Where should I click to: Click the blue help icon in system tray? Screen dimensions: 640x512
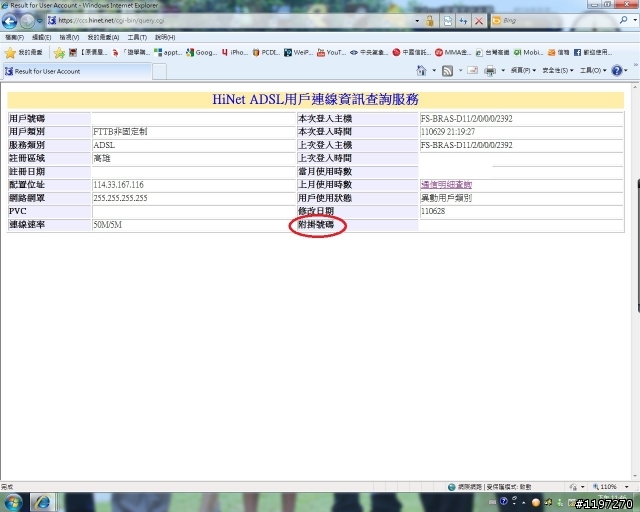pyautogui.click(x=504, y=501)
